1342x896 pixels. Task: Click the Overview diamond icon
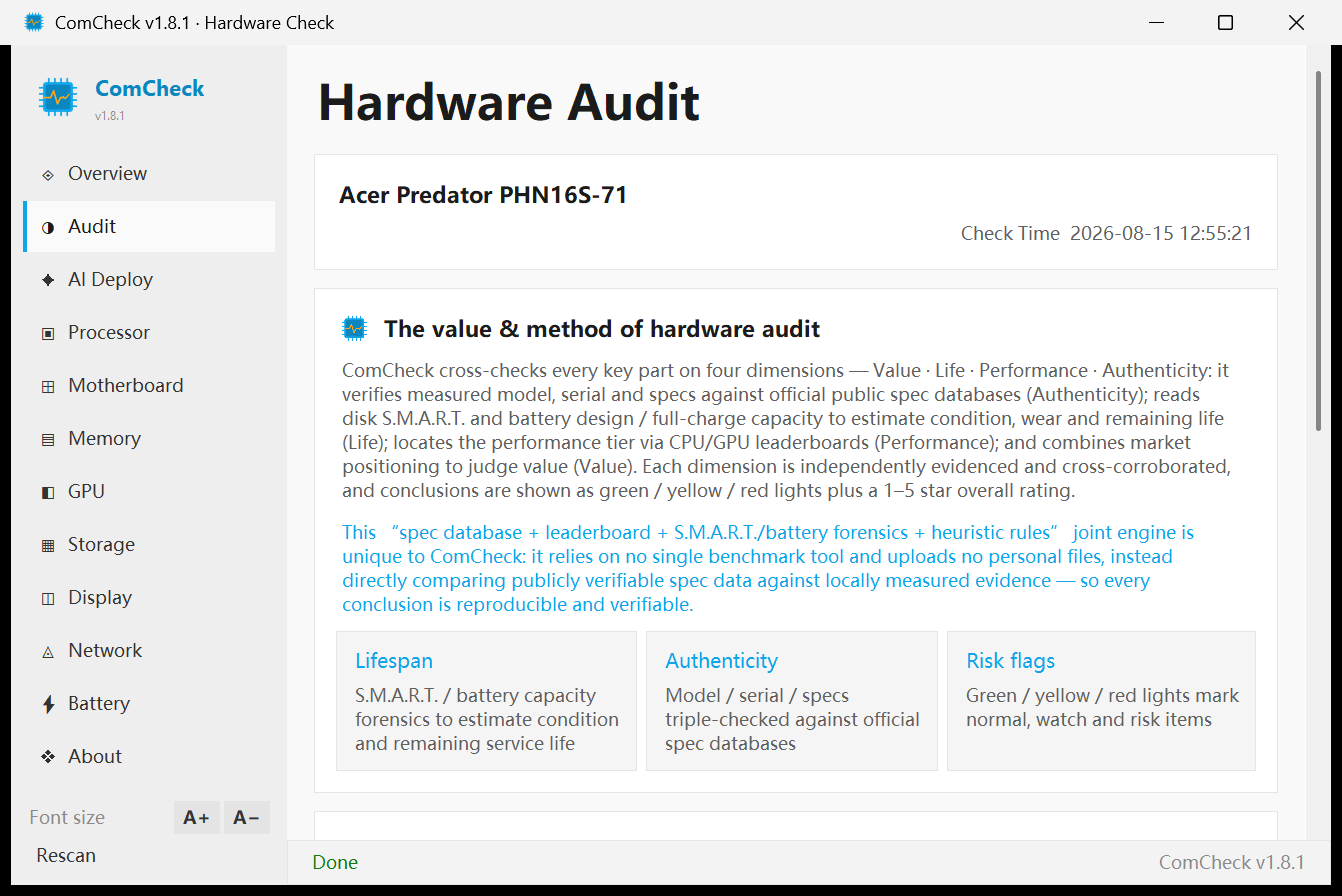tap(48, 175)
